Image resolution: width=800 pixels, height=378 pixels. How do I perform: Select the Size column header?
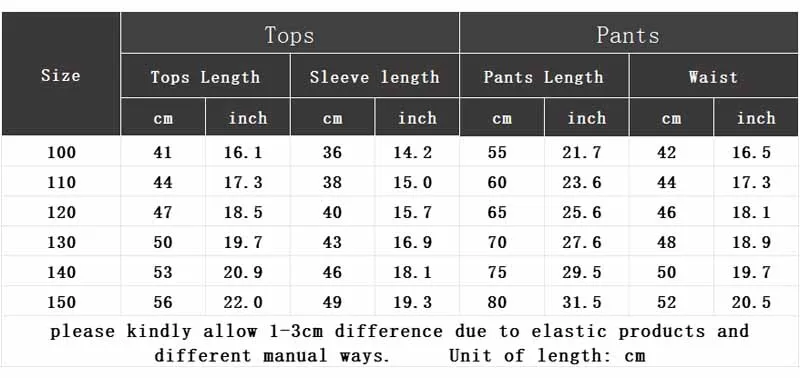coord(61,74)
